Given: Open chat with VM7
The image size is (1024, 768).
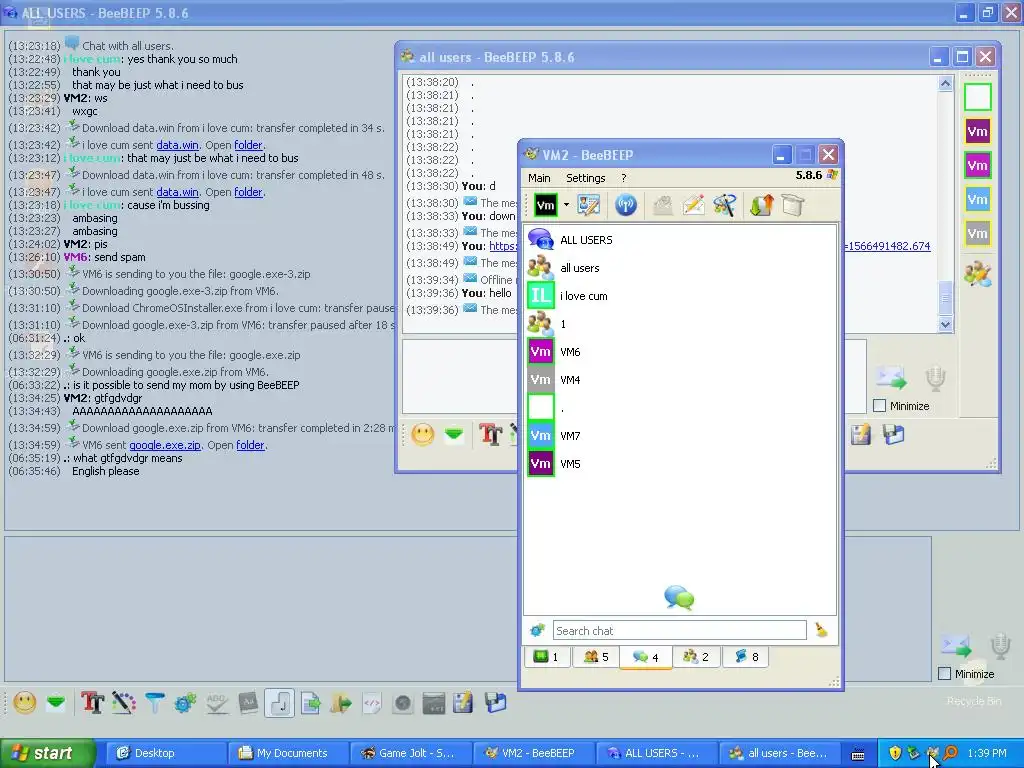Looking at the screenshot, I should point(680,436).
